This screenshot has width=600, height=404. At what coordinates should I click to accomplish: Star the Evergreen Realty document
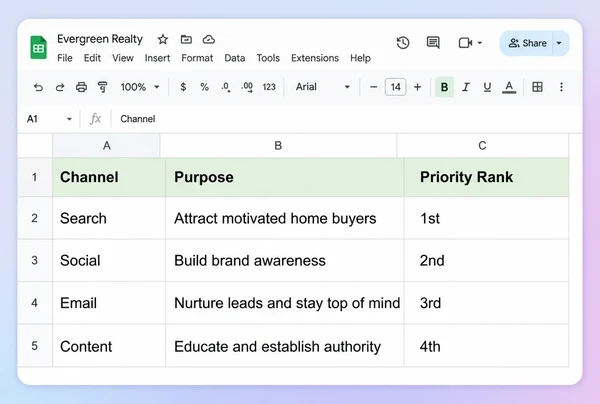click(163, 39)
